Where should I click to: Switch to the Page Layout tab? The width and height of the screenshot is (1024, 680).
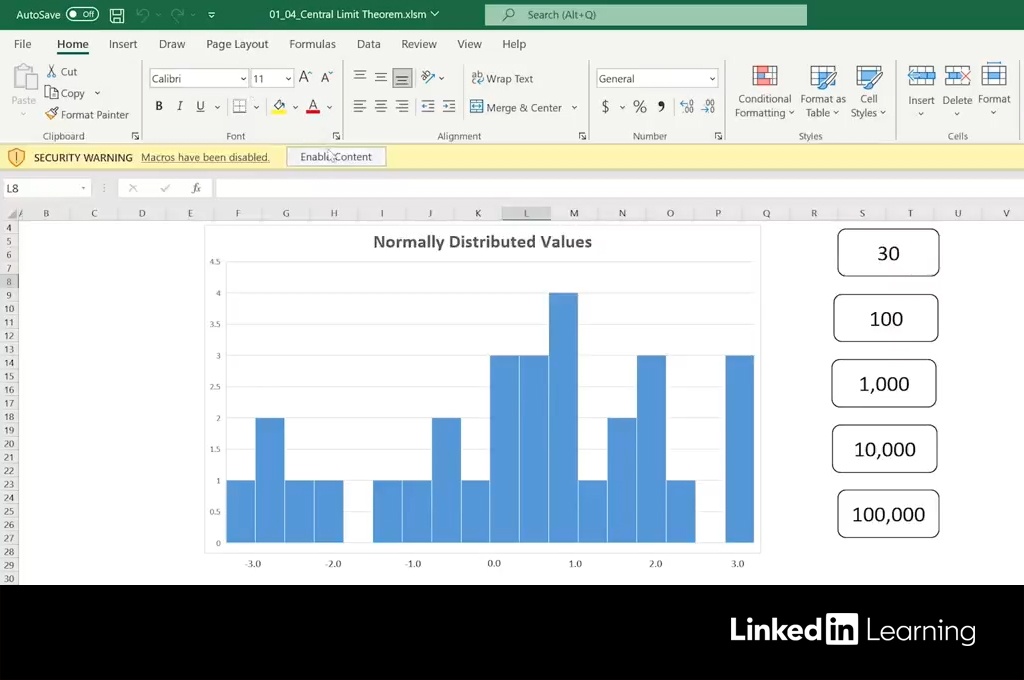(237, 44)
